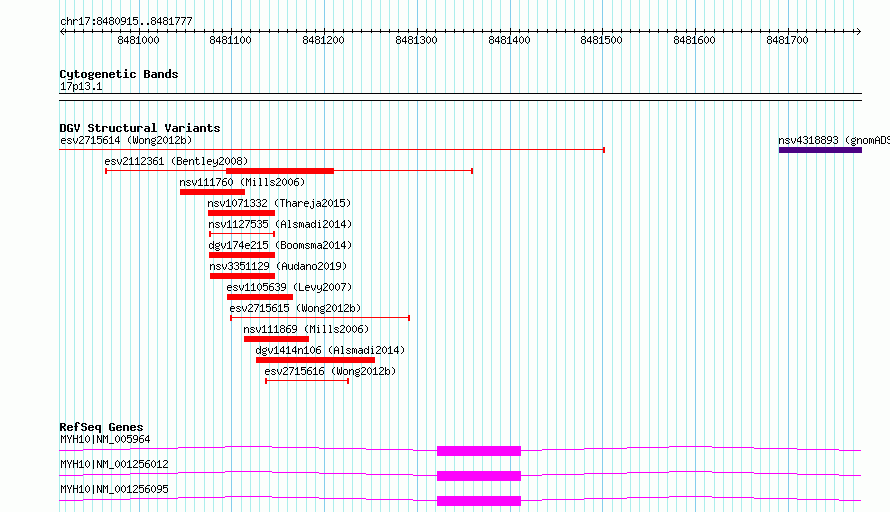Image resolution: width=890 pixels, height=512 pixels.
Task: Click the red bar under esv1105639
Action: (260, 297)
